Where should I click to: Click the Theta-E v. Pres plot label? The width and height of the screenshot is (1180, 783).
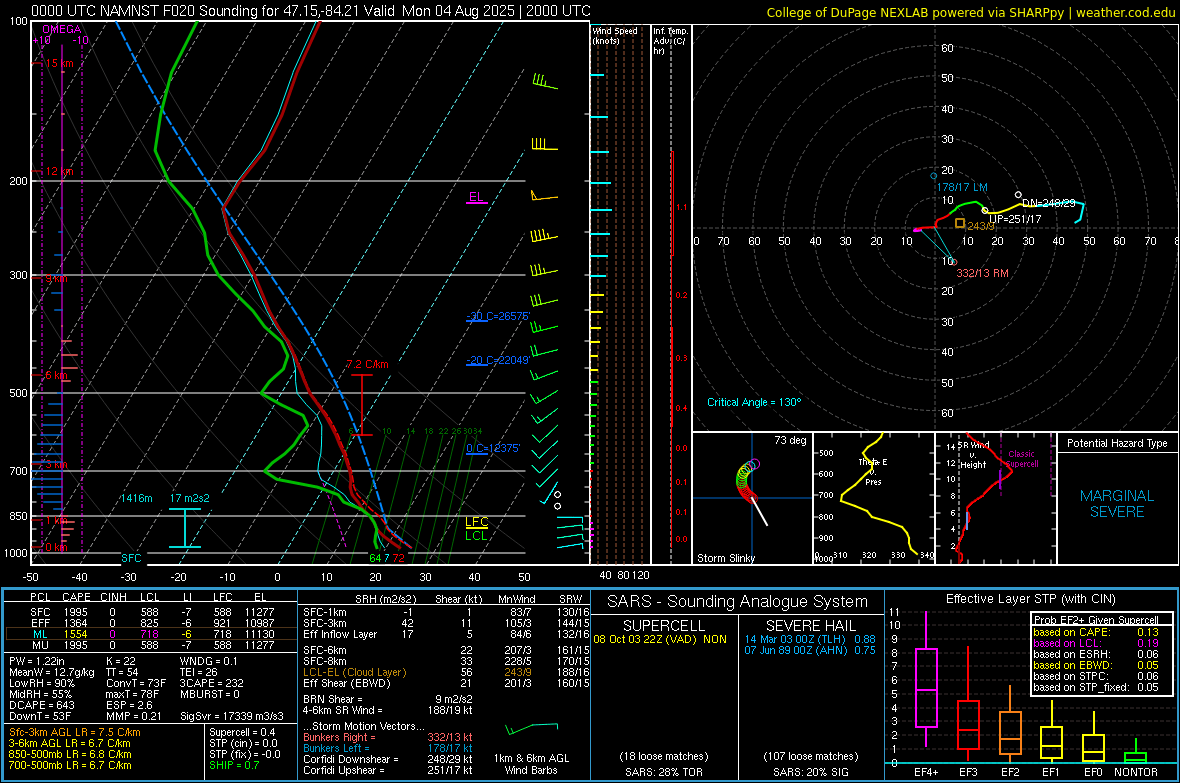(873, 471)
